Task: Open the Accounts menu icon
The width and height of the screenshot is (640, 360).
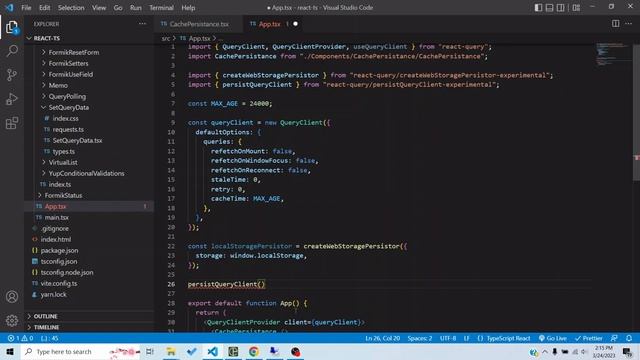Action: (x=12, y=296)
